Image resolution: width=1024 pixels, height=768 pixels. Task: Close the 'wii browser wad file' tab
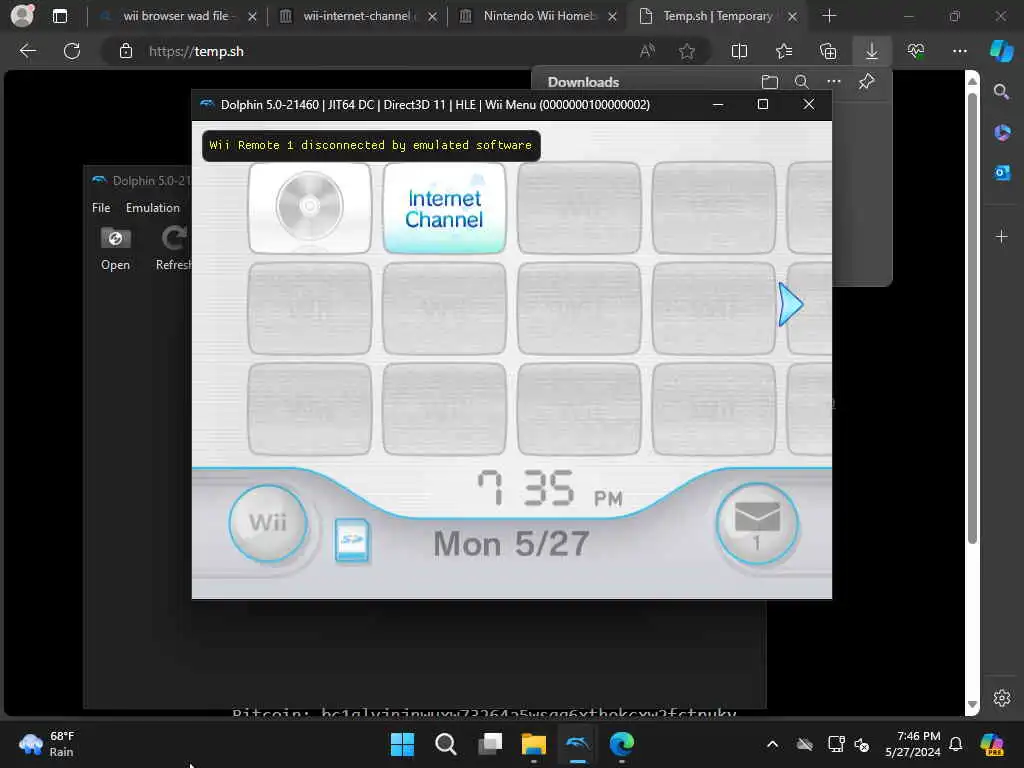pyautogui.click(x=252, y=16)
